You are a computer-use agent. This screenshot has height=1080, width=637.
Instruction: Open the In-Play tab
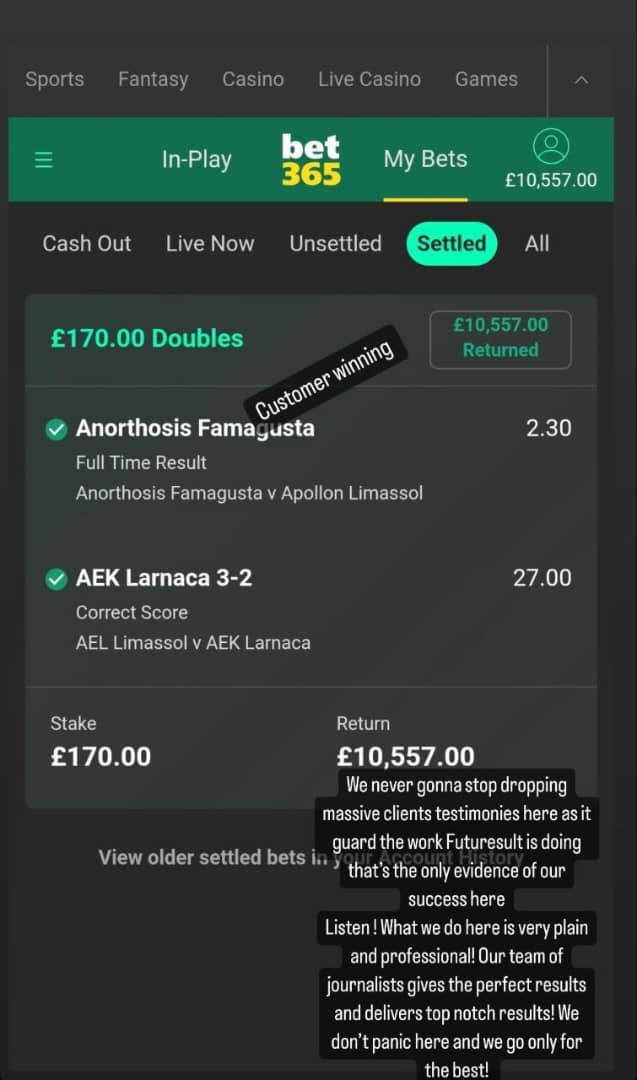coord(197,160)
